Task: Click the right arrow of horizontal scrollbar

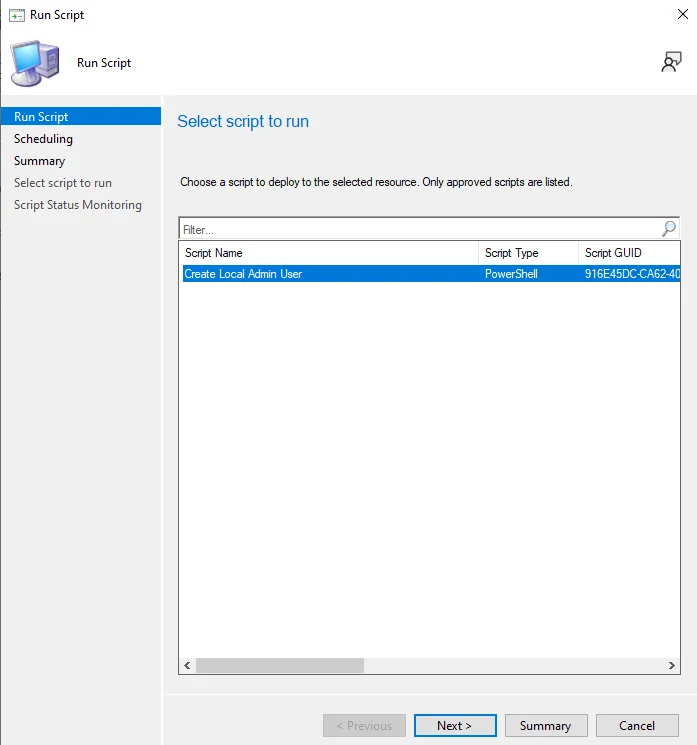Action: pyautogui.click(x=672, y=665)
